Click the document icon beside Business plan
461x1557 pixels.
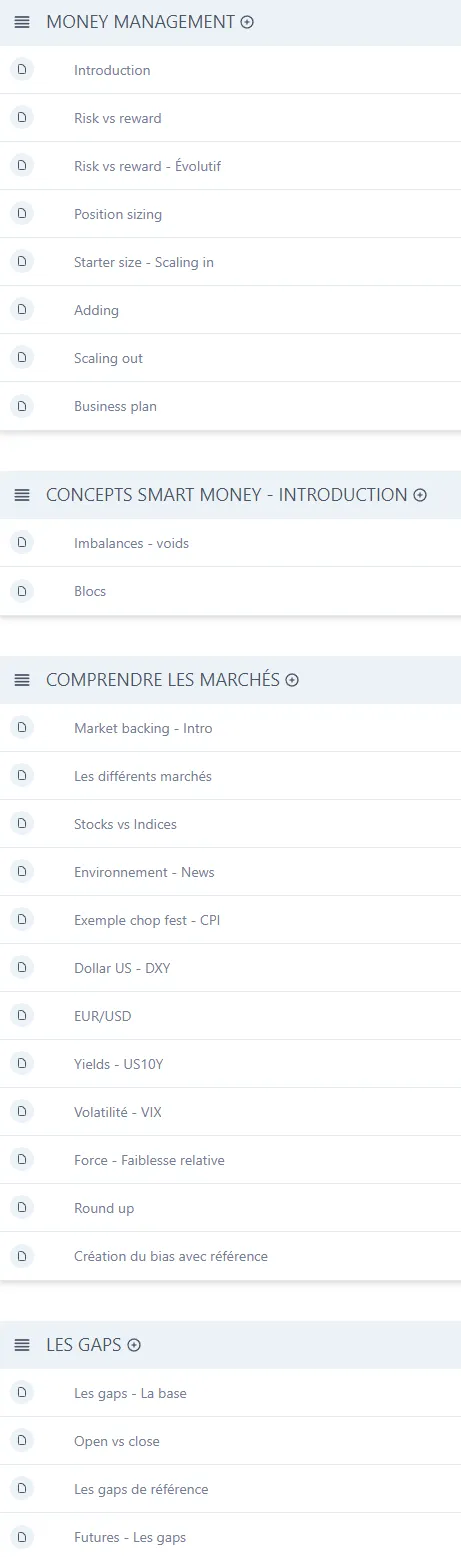click(22, 405)
